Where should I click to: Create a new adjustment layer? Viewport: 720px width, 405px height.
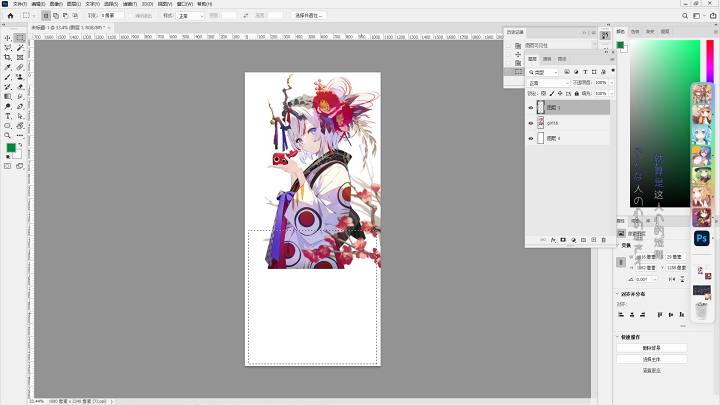(x=573, y=240)
